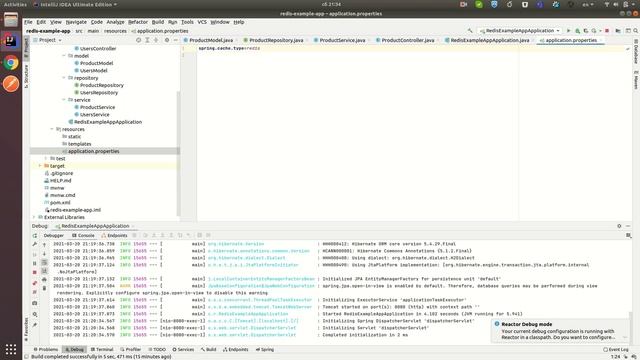Click the locate/select opened file icon in Project panel
The image size is (640, 360).
click(138, 40)
